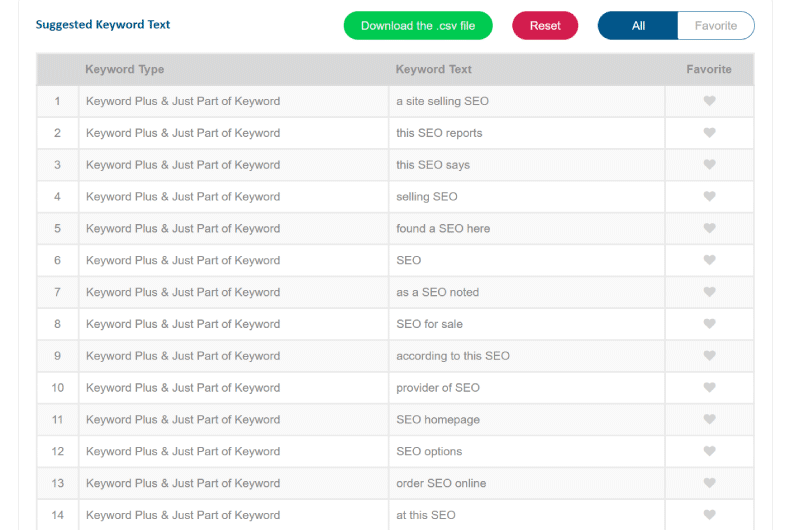Screen dimensions: 800x530
Task: Click row number 12 cell
Action: 58,451
